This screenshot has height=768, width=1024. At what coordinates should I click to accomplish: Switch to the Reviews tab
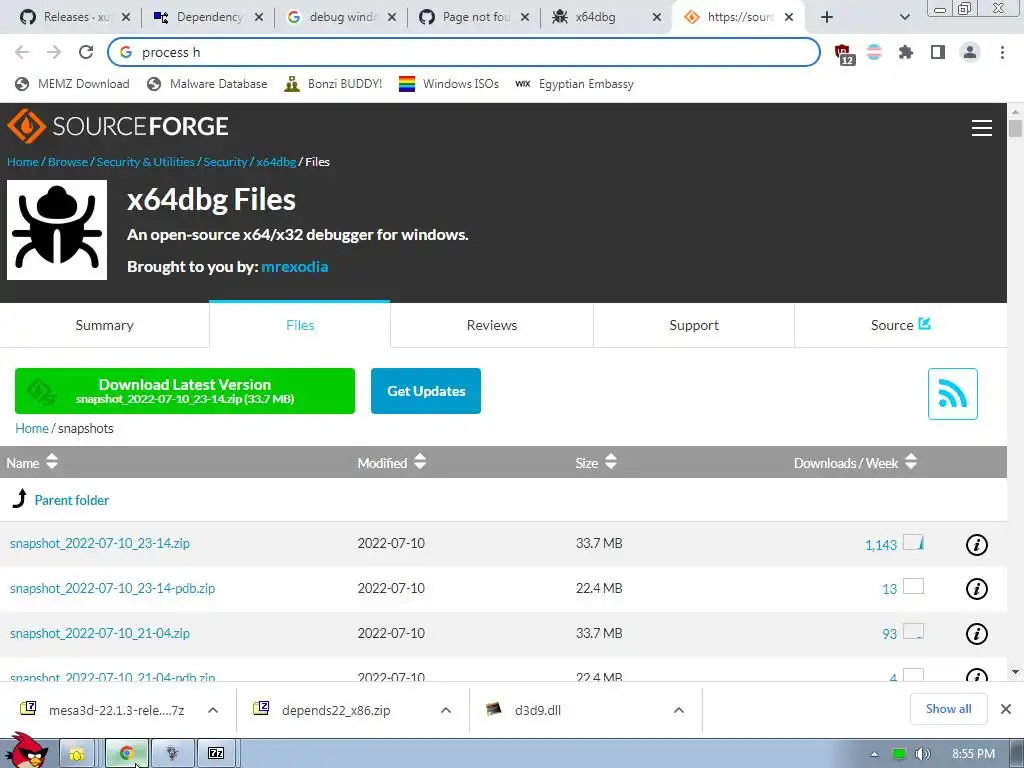pos(492,325)
